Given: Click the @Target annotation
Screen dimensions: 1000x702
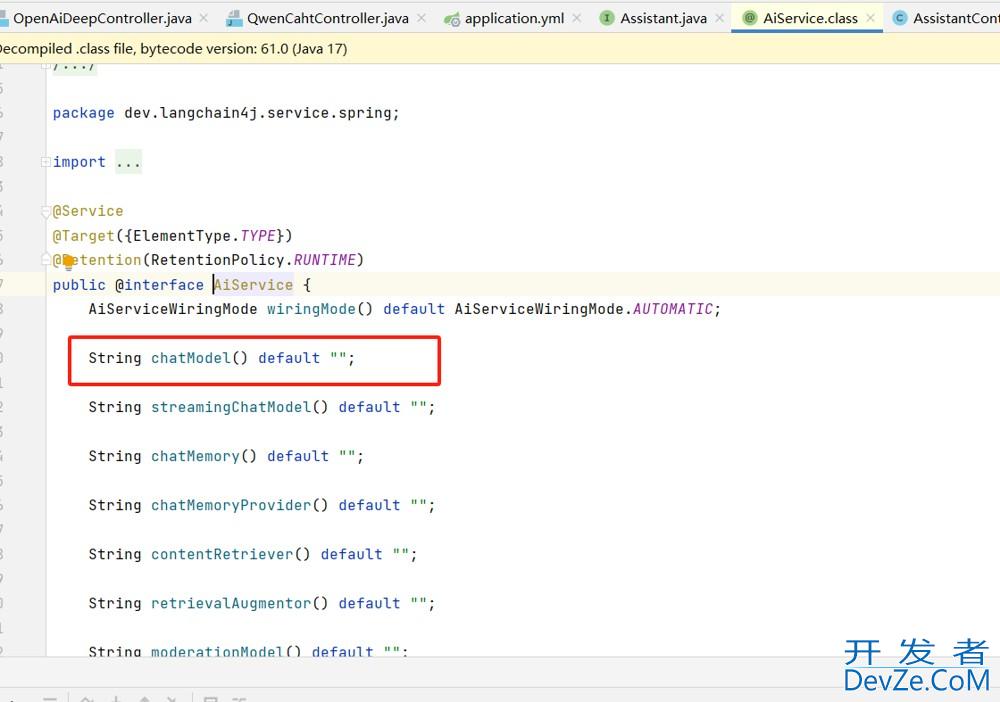Looking at the screenshot, I should tap(84, 236).
